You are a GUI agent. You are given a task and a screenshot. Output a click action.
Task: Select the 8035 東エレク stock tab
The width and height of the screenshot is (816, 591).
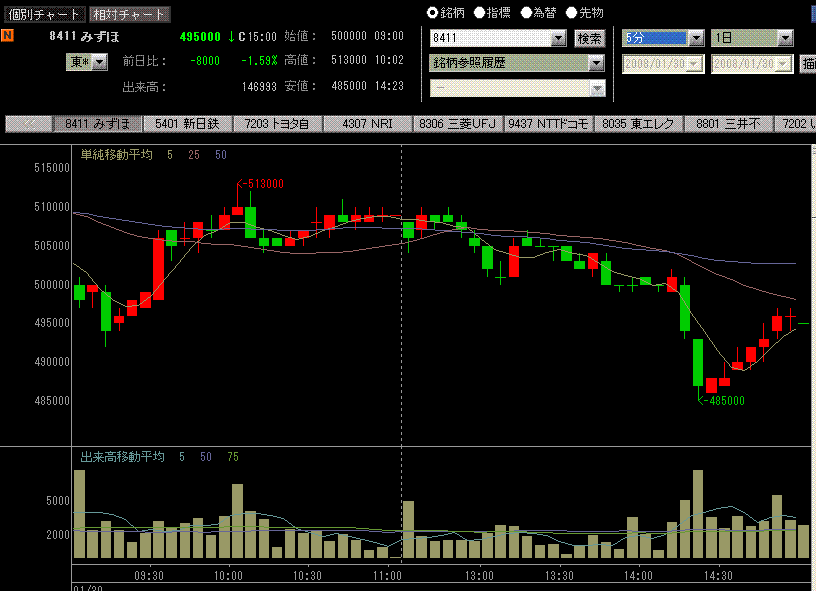(x=638, y=124)
